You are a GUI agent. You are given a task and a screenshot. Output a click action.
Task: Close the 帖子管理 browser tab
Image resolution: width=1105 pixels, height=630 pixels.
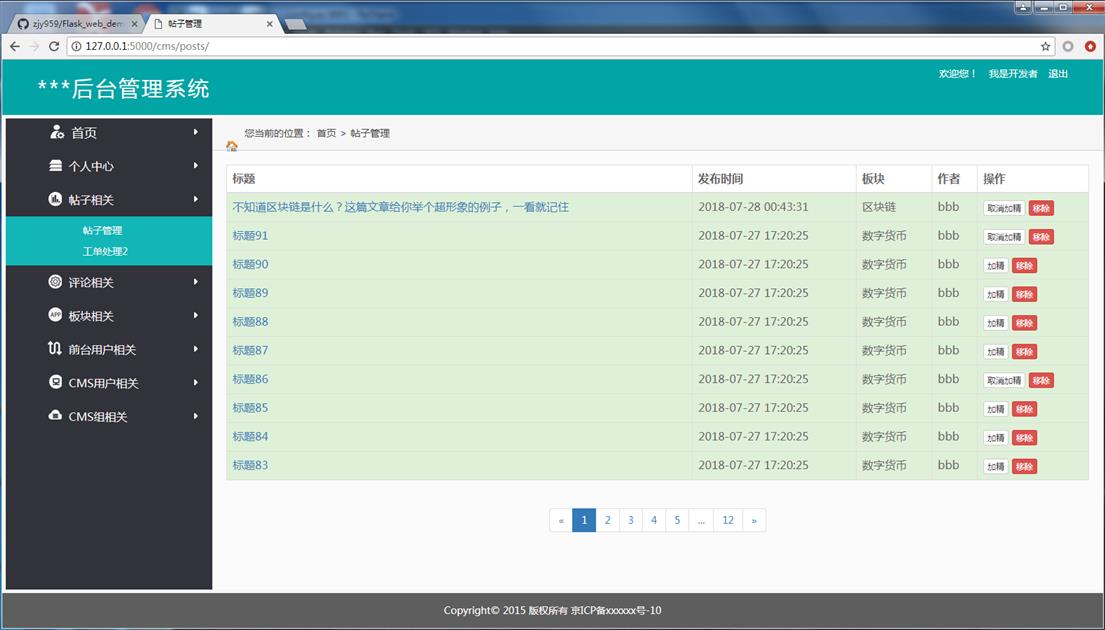pos(269,24)
